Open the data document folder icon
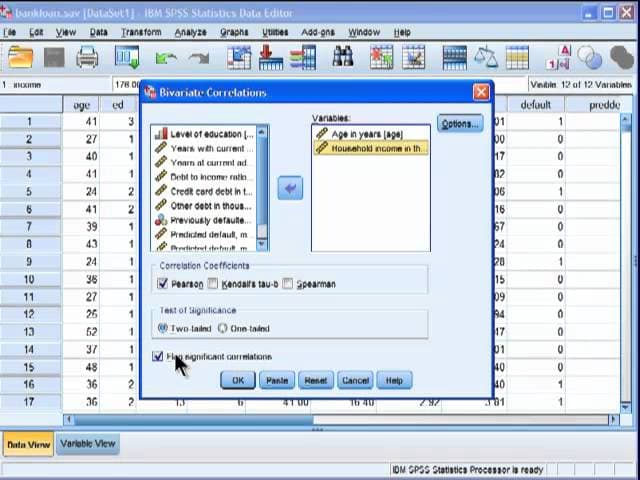640x480 pixels. (20, 56)
